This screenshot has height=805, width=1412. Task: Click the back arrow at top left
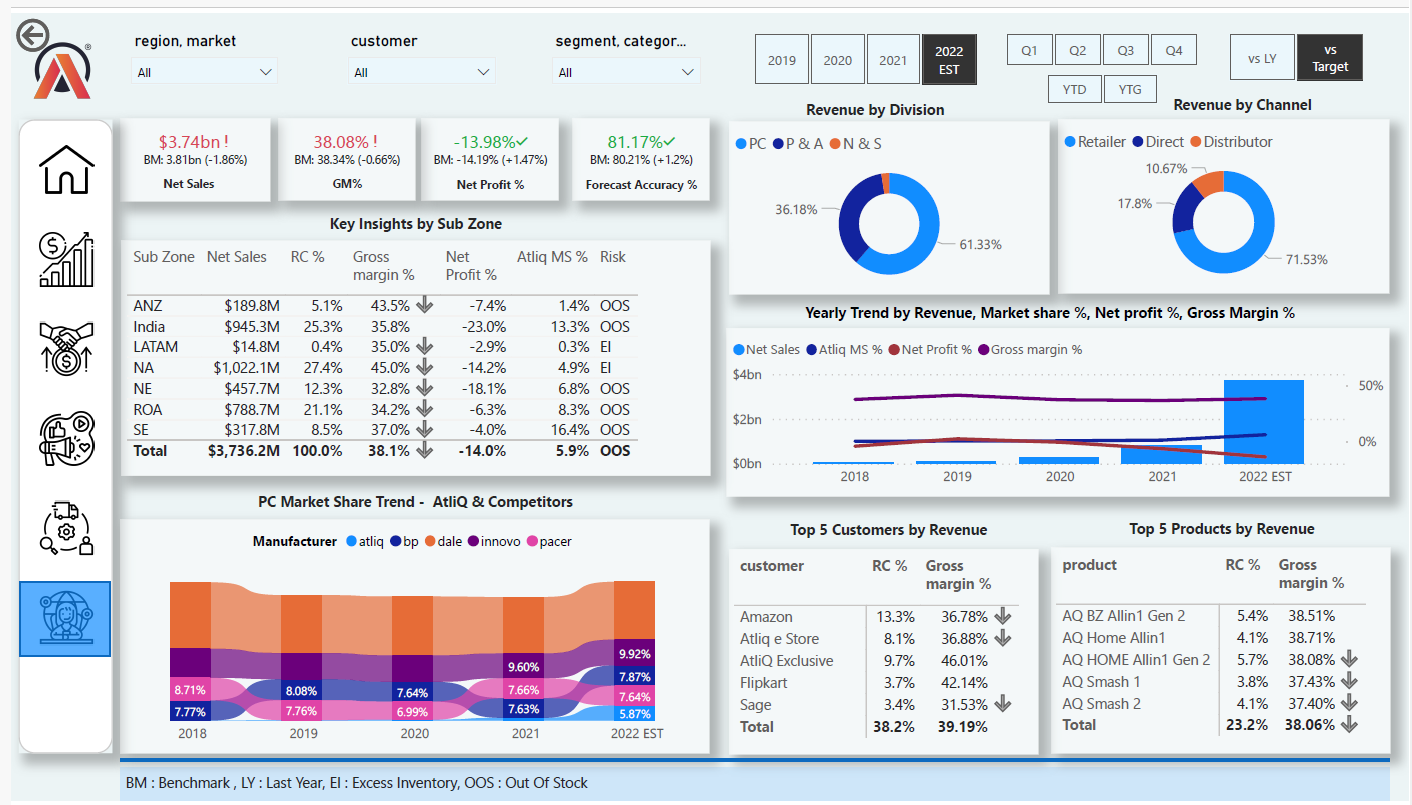tap(34, 34)
